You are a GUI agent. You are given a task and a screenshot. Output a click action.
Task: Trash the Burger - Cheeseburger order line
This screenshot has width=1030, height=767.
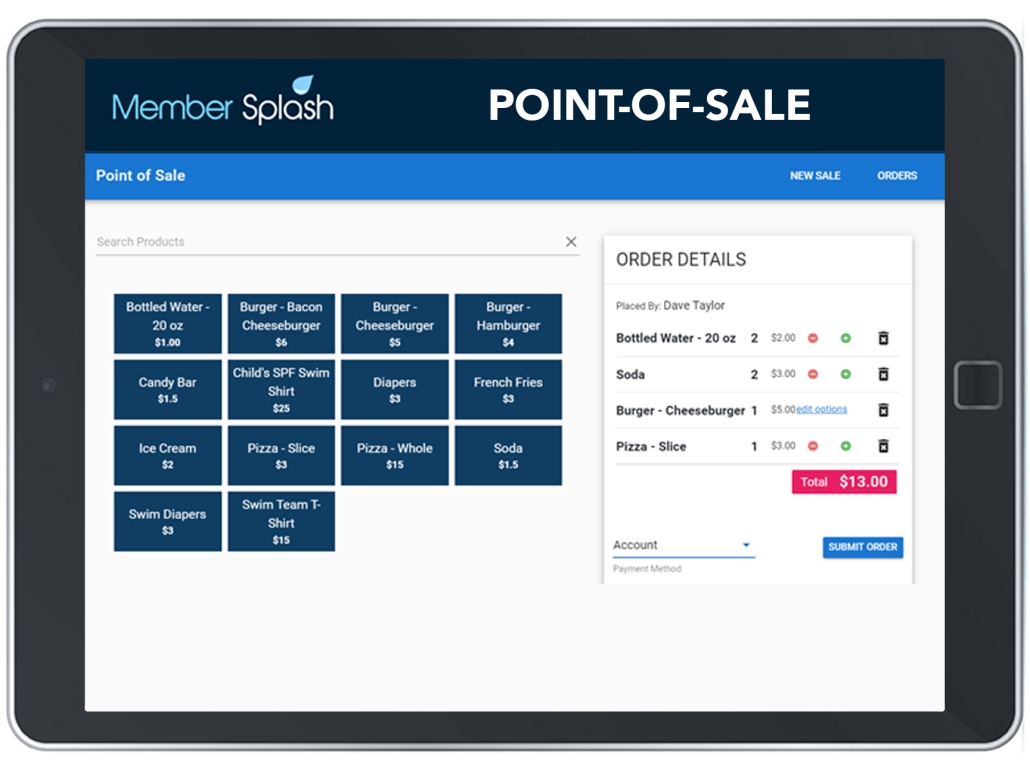(x=883, y=410)
